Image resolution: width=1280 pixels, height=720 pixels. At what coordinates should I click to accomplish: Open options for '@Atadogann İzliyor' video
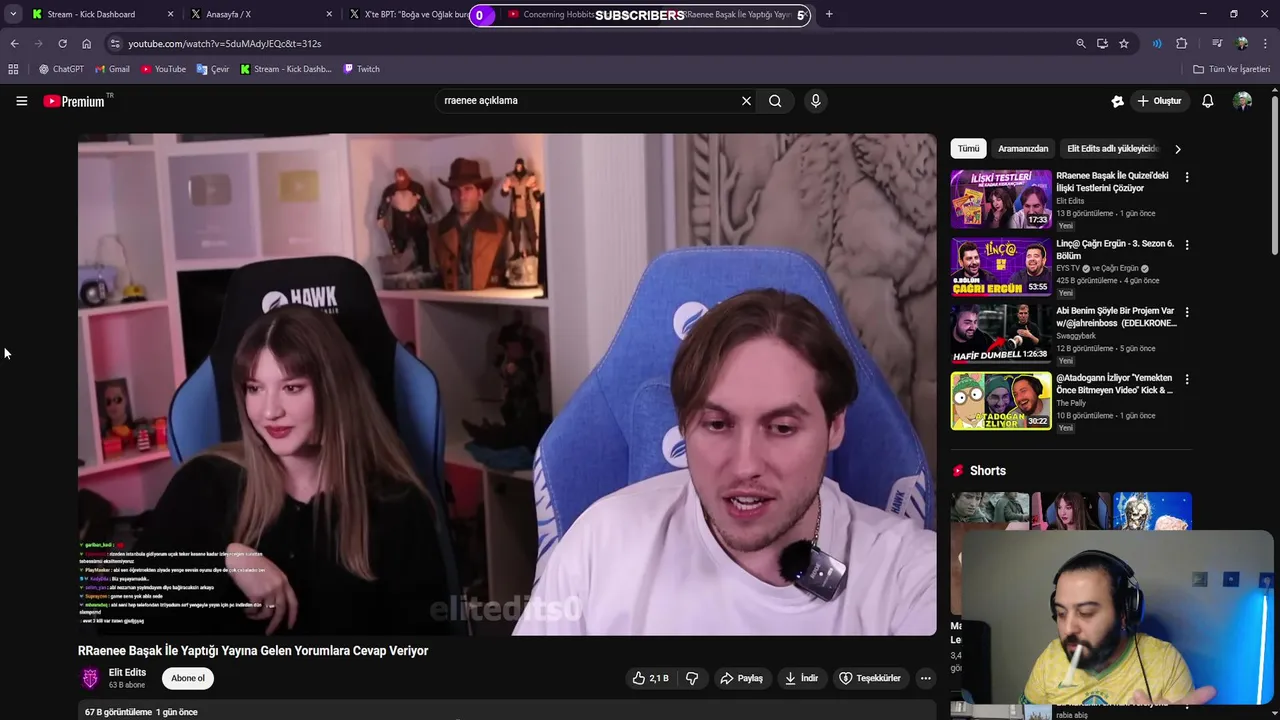(x=1187, y=379)
